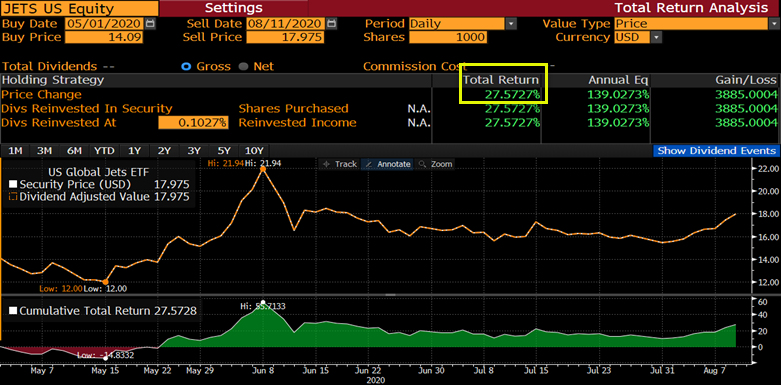Select the Gross radio button
The image size is (781, 385).
187,66
